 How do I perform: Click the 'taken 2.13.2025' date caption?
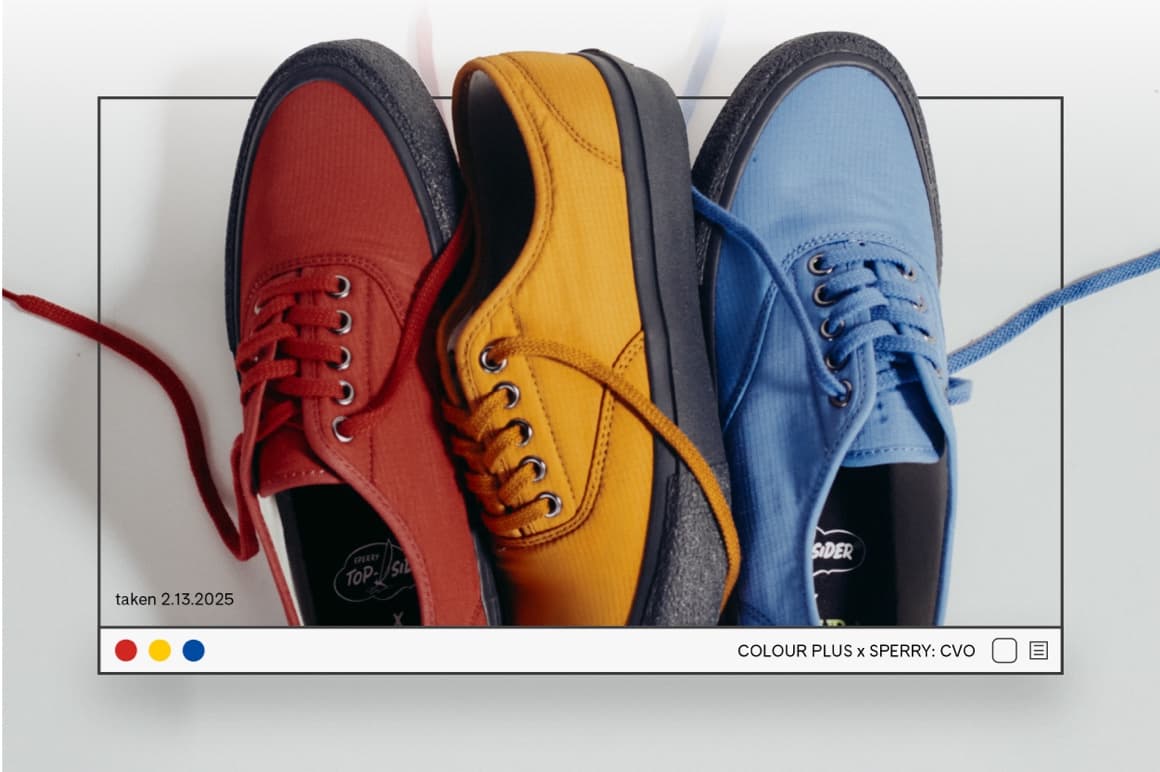tap(174, 599)
